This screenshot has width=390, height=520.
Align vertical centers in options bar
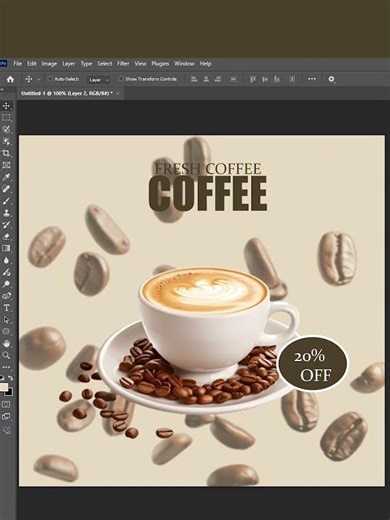(265, 79)
